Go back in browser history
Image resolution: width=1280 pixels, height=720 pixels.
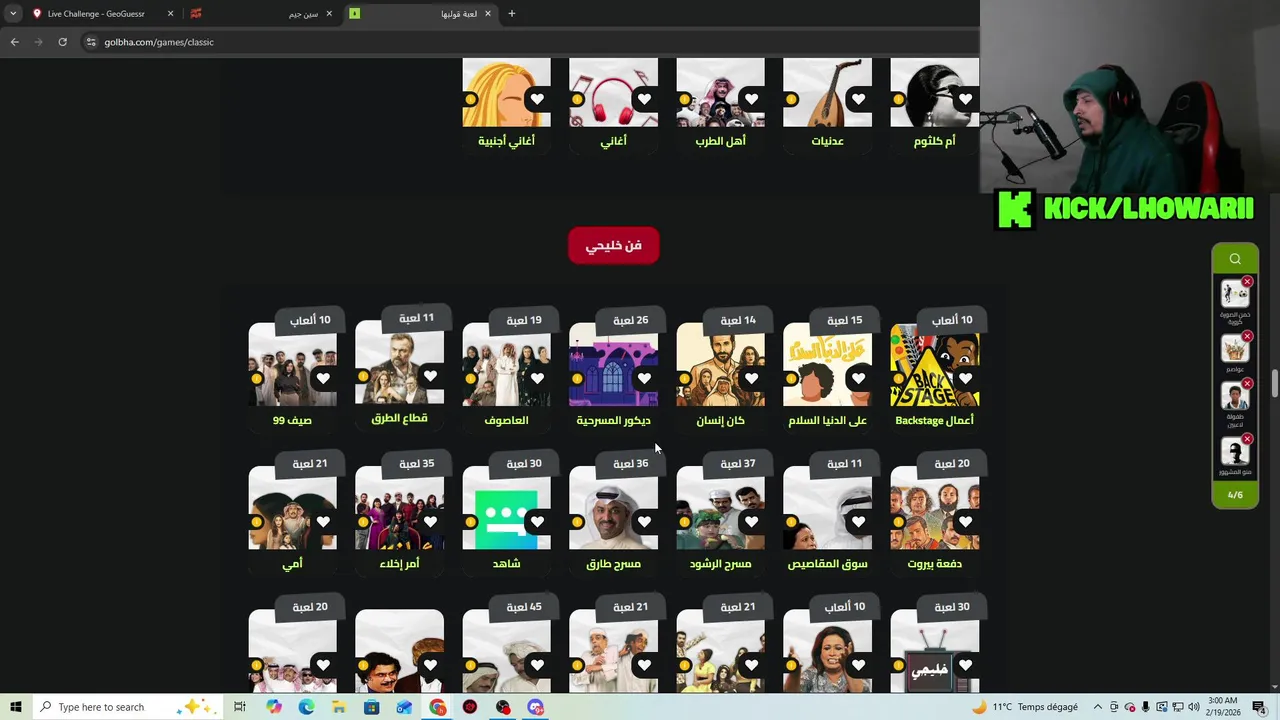click(x=14, y=42)
